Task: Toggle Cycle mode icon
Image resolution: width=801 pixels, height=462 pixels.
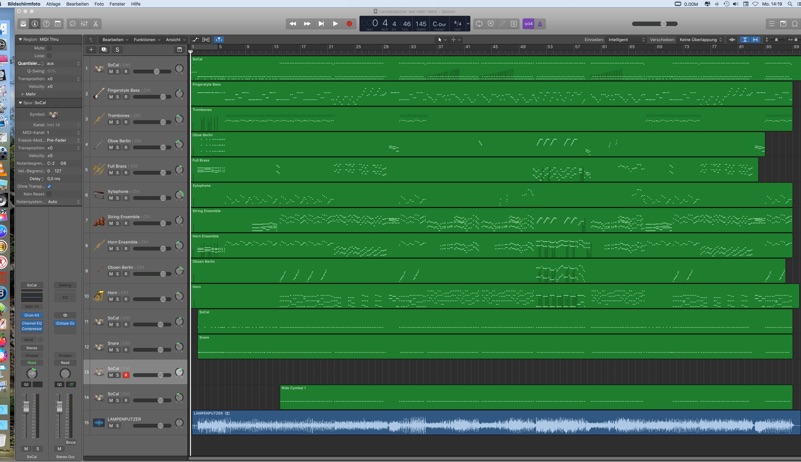Action: click(x=479, y=24)
